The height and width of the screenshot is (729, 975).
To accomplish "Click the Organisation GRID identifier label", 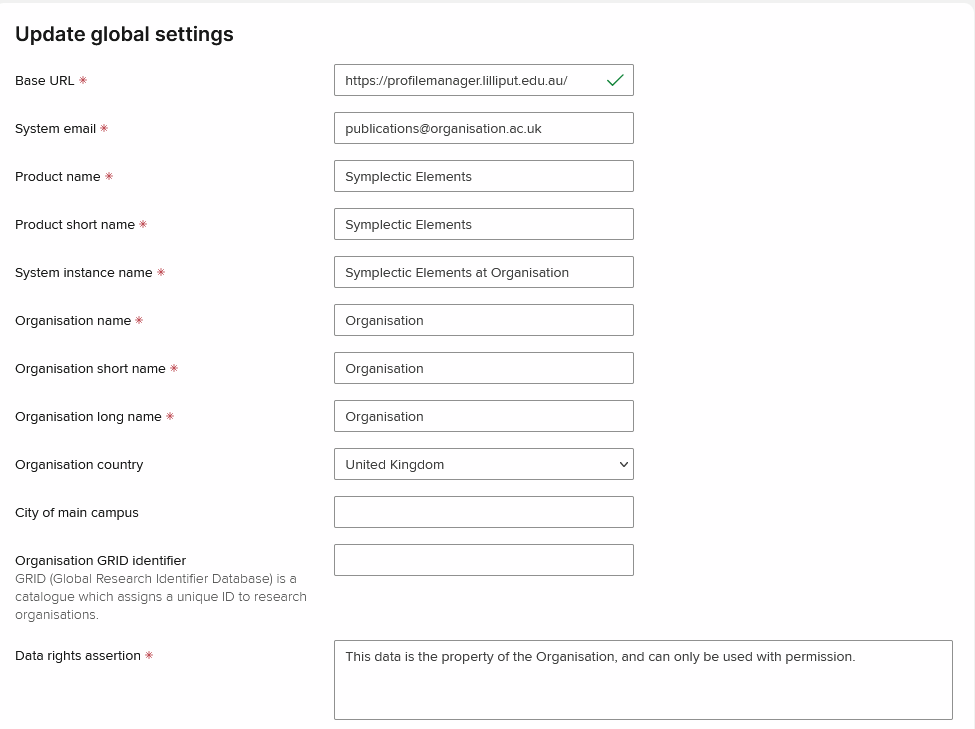I will [x=100, y=560].
